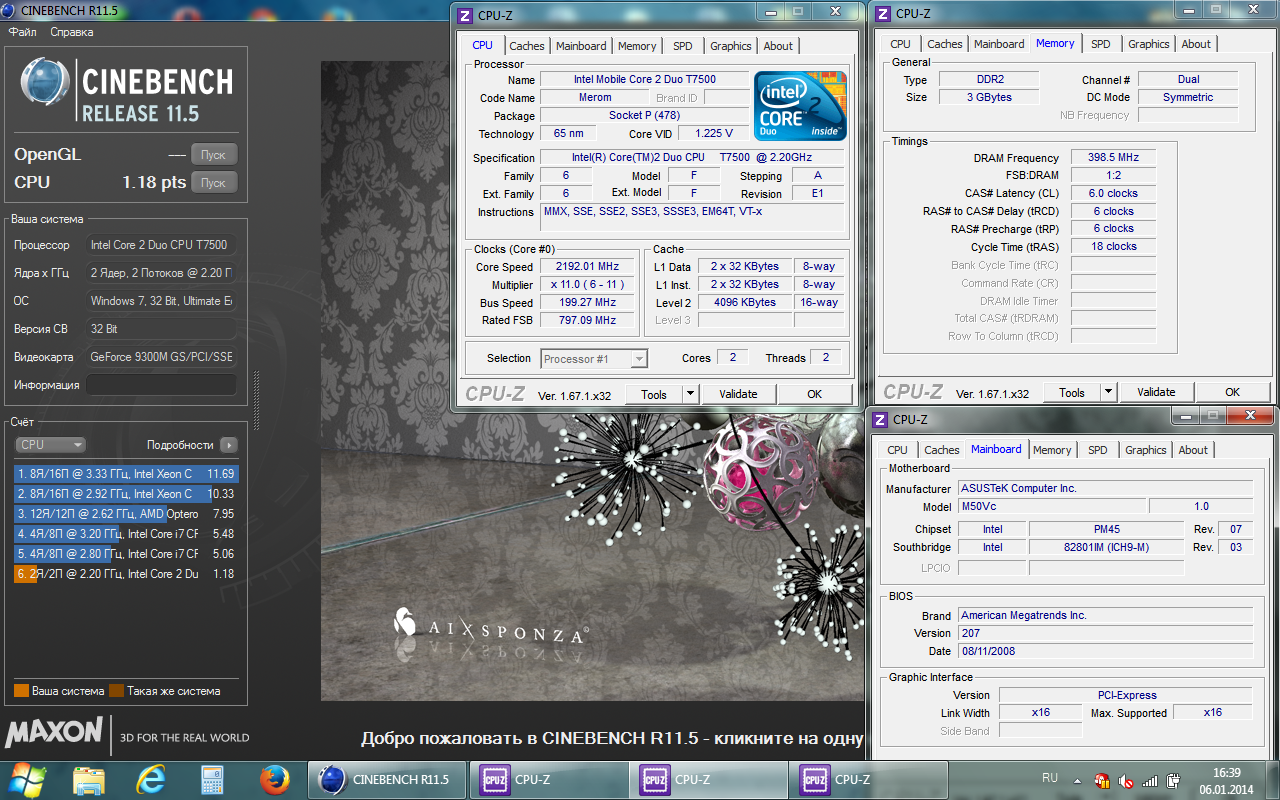
Task: Click the Code Name Merom field
Action: pos(594,98)
